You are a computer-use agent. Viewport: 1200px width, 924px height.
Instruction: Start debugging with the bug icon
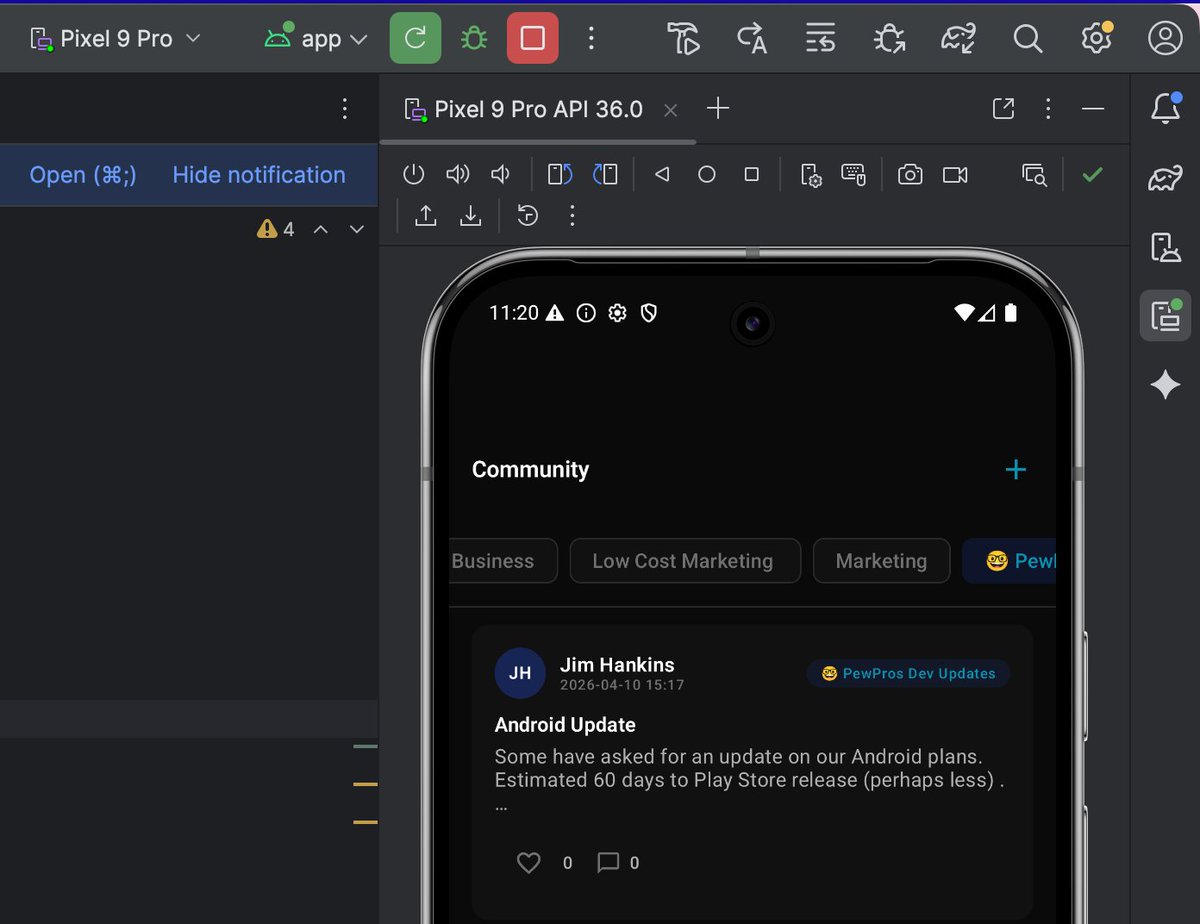point(473,38)
